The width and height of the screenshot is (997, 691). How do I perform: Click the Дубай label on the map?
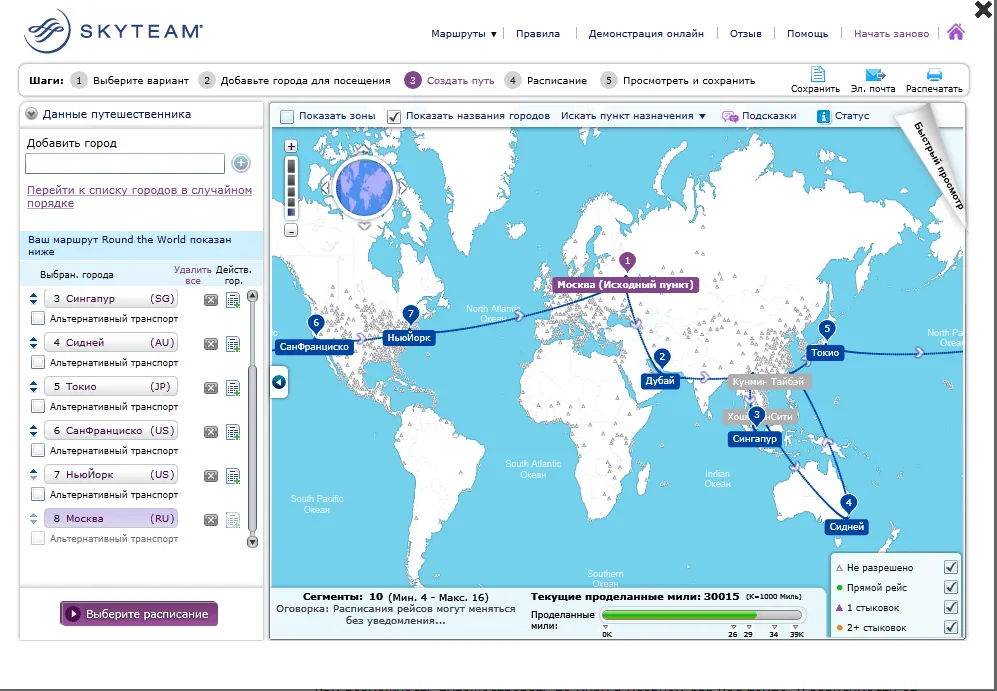(660, 380)
